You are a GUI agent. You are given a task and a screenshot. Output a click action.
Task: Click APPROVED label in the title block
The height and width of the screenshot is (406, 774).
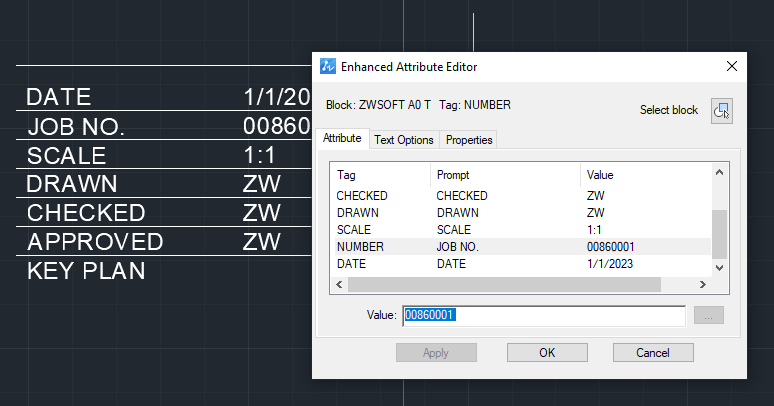pos(95,242)
